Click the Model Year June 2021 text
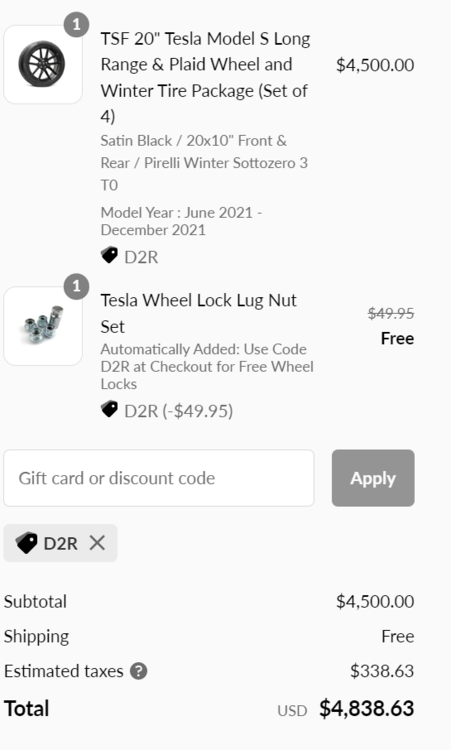451x750 pixels. coord(181,221)
